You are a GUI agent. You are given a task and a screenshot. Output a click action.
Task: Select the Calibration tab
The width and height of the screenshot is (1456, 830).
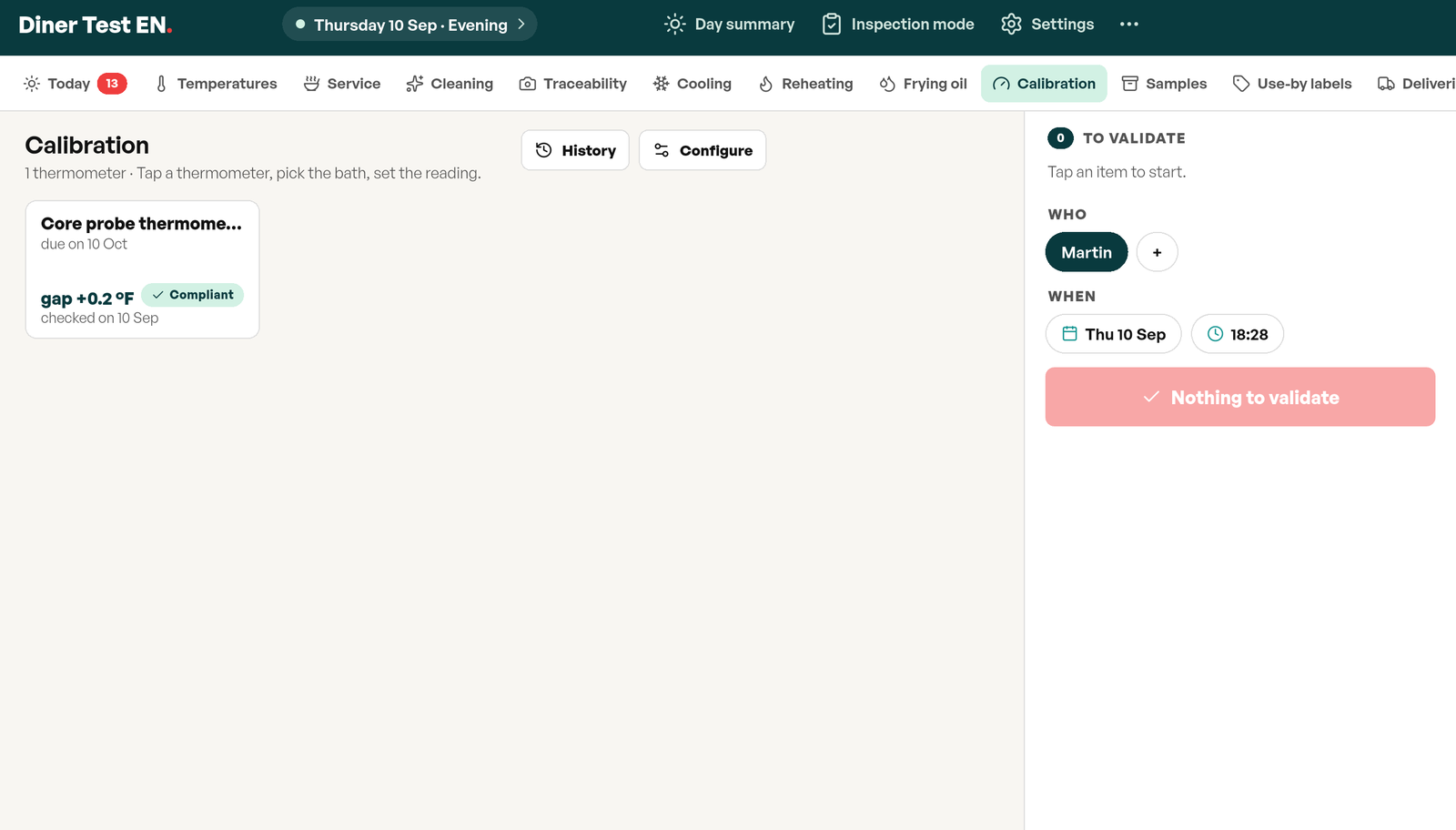(1044, 84)
